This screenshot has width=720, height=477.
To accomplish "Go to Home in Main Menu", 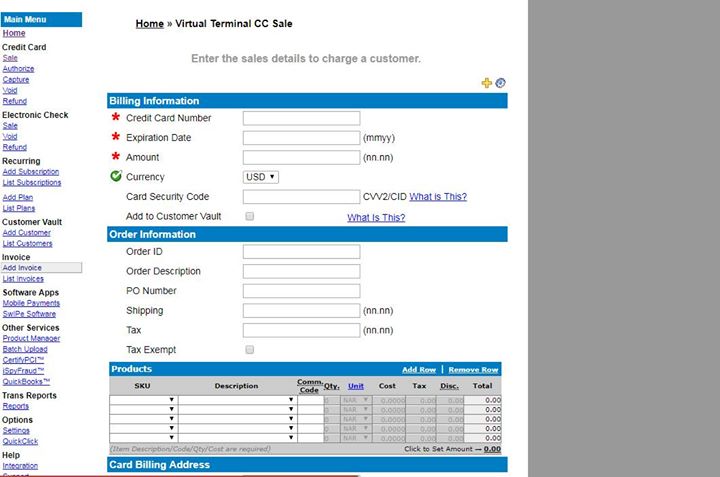I will coord(14,33).
